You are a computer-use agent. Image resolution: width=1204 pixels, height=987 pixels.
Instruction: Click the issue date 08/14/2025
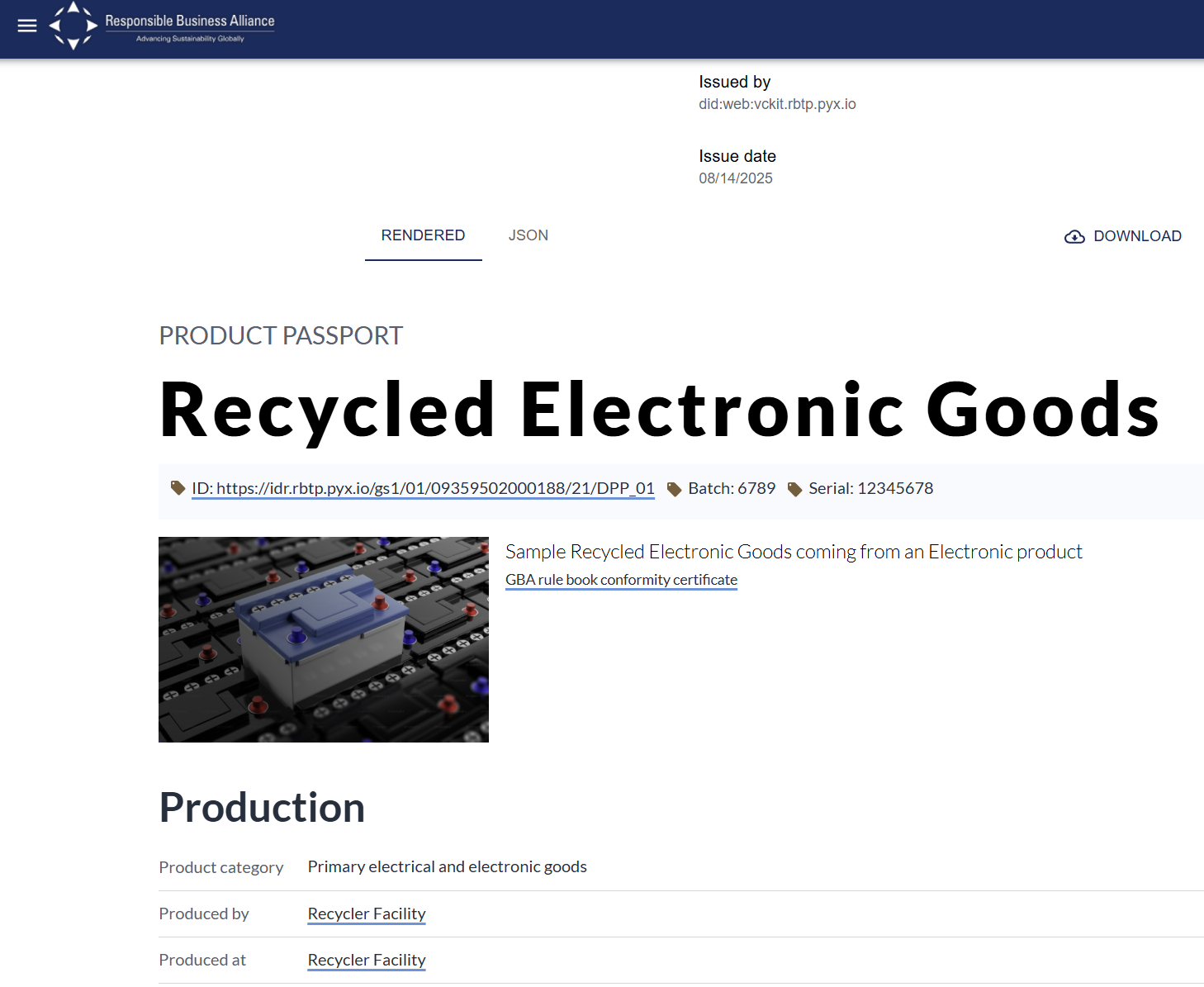pos(736,178)
